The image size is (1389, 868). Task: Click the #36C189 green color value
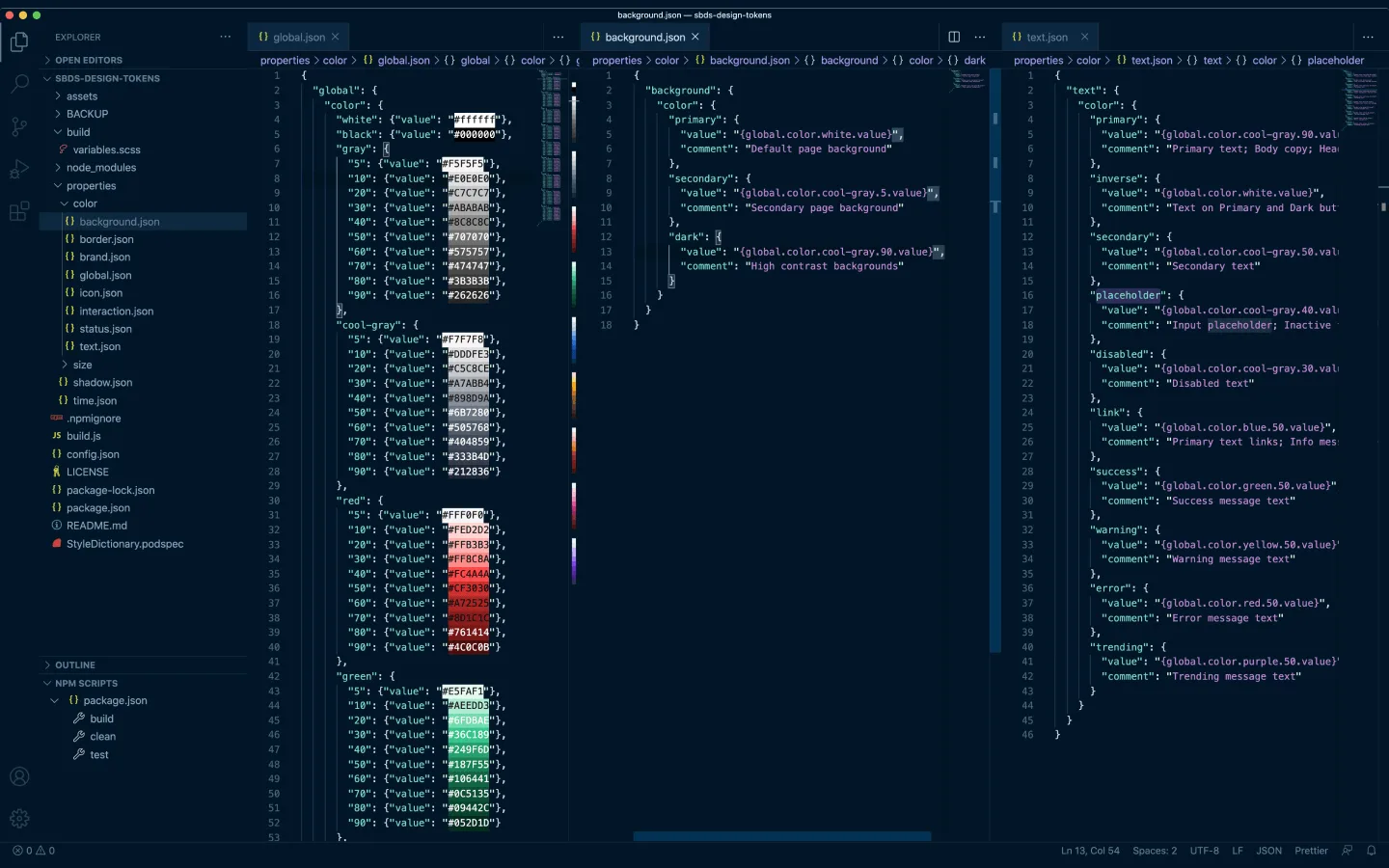[469, 735]
